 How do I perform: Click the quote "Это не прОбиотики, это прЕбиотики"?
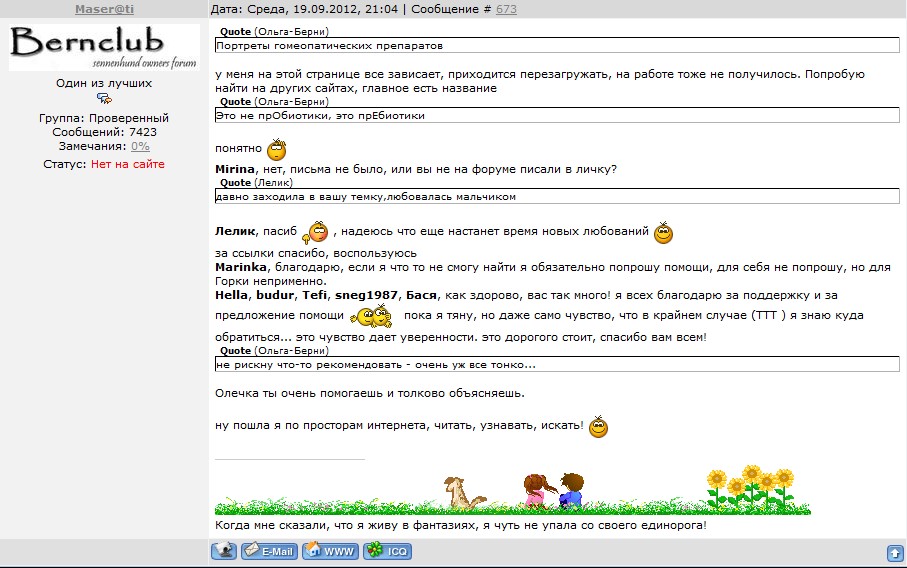click(x=557, y=116)
